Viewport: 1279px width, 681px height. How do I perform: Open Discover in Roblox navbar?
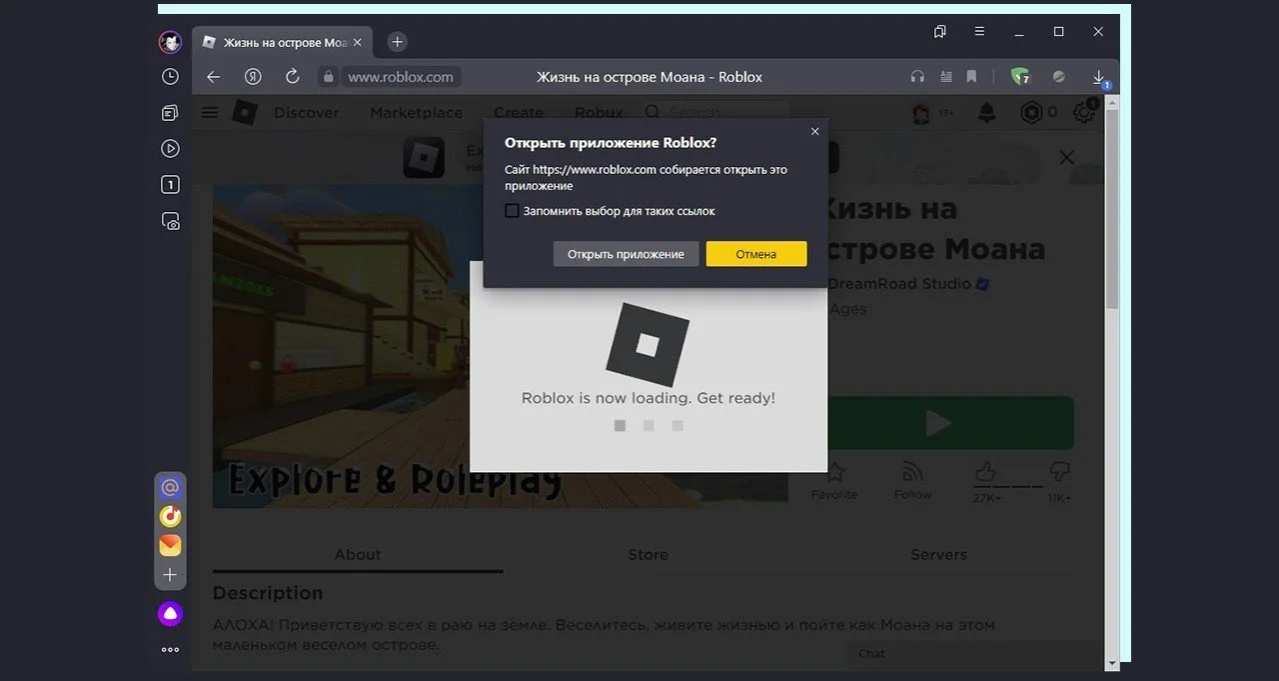(306, 113)
